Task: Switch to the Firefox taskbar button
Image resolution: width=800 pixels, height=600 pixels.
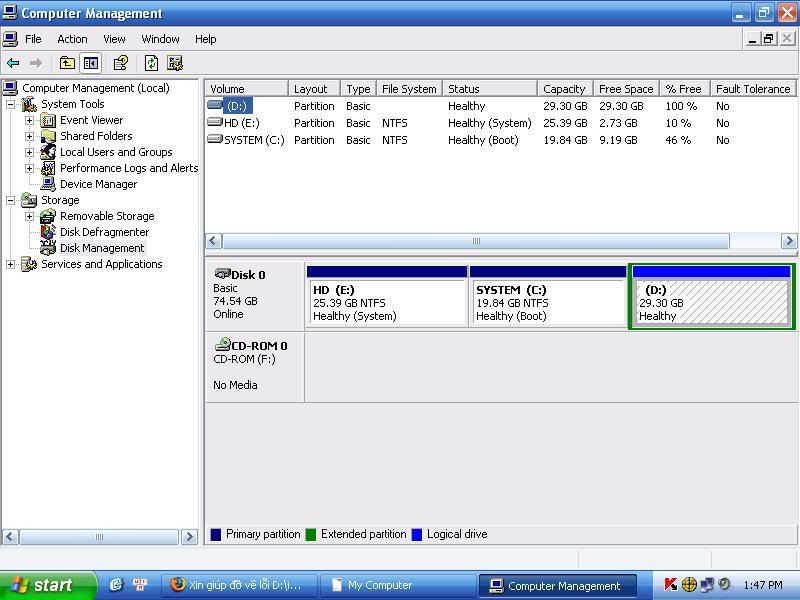Action: click(x=239, y=585)
